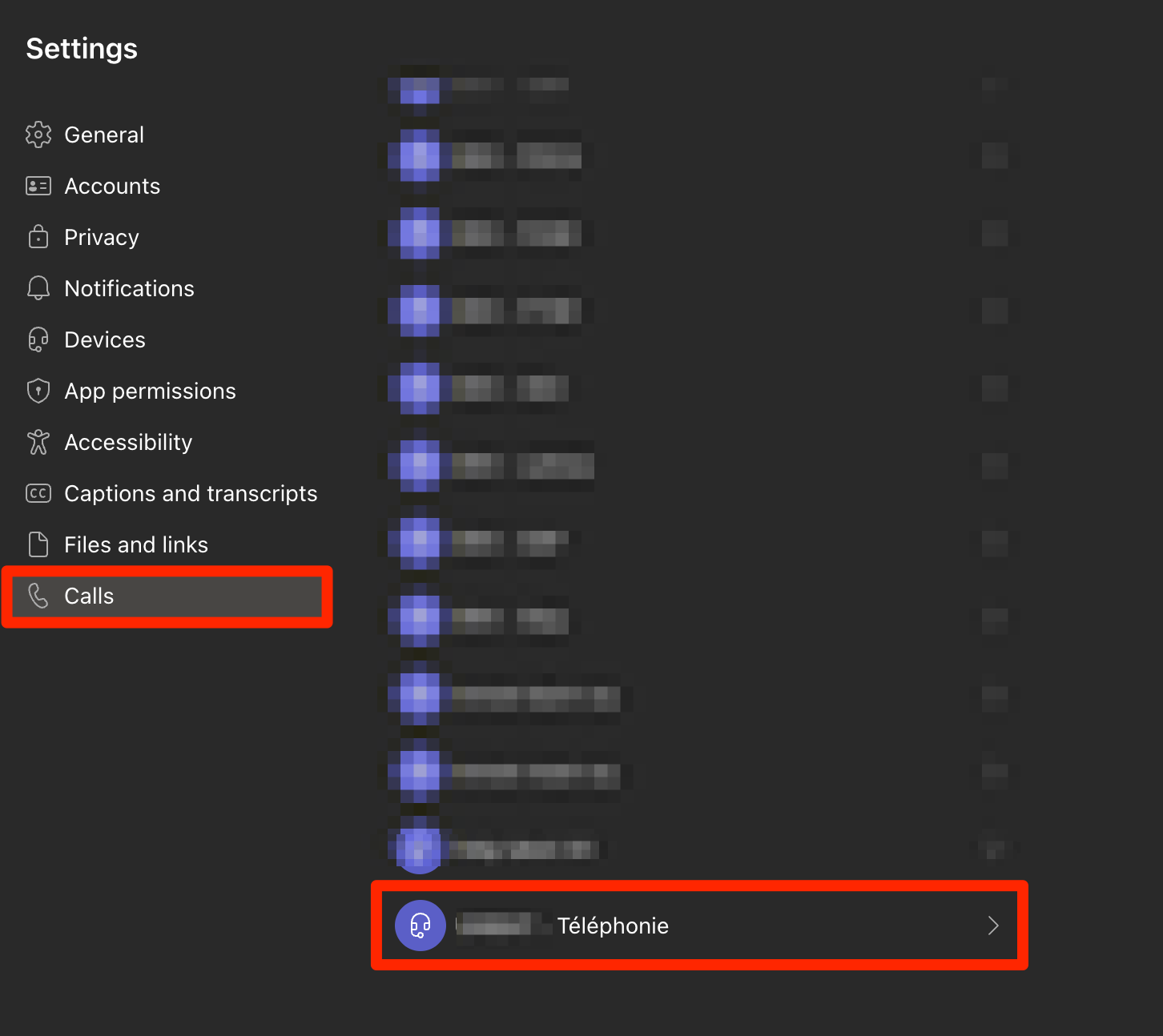
Task: Open the Téléphonie entry label
Action: click(x=613, y=926)
